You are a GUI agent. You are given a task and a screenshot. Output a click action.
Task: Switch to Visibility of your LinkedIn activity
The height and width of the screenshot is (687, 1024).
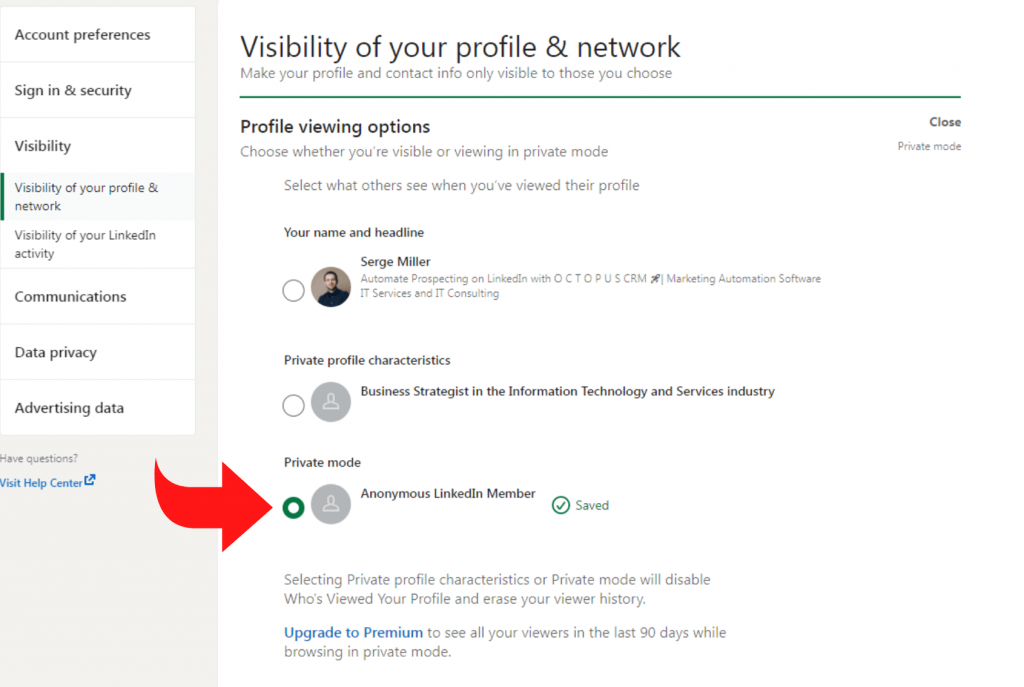(x=87, y=244)
